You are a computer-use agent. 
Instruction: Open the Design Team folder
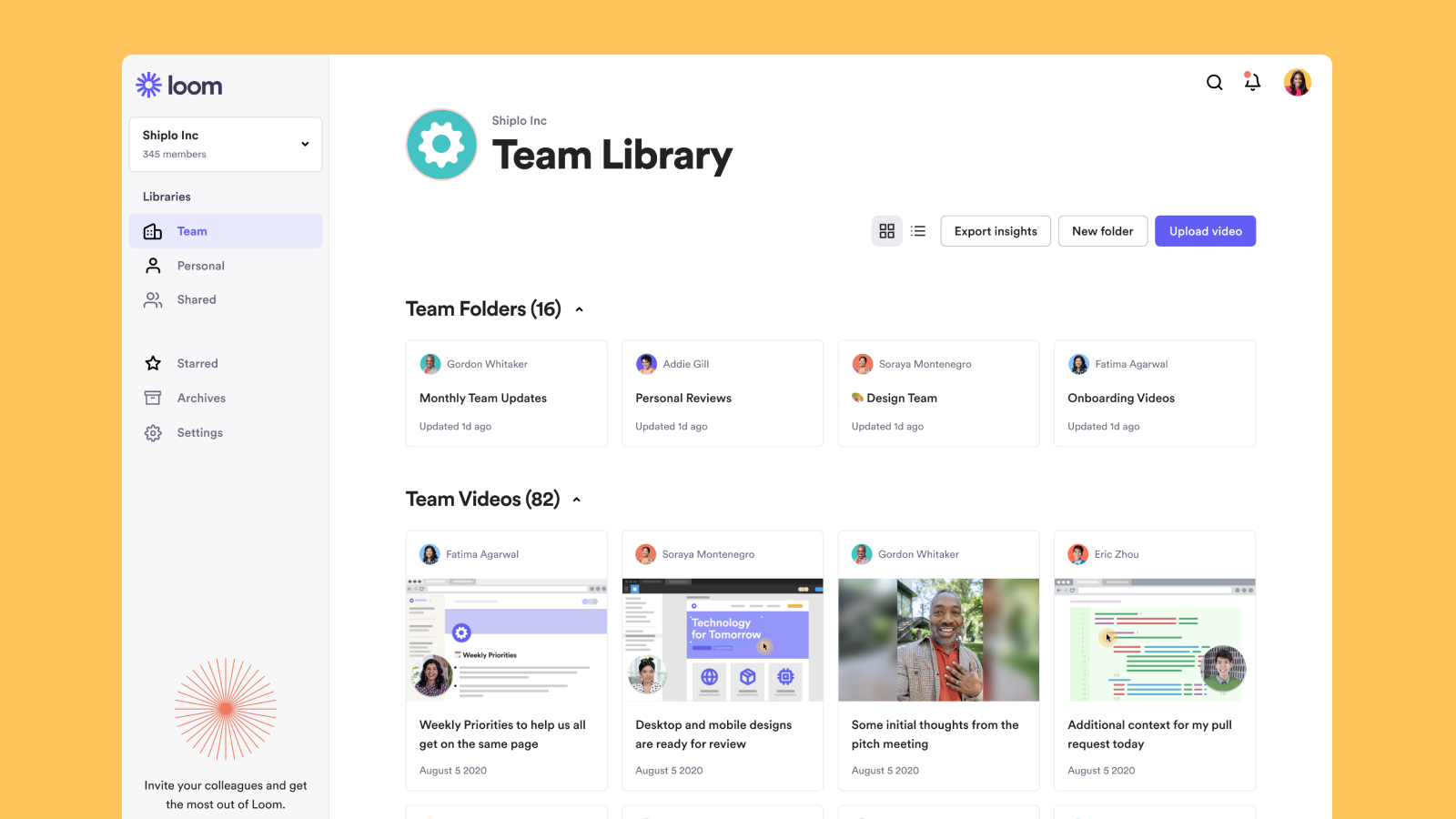pos(939,394)
